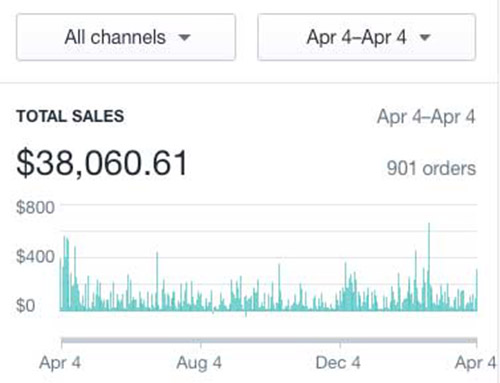The width and height of the screenshot is (500, 383).
Task: Open the Apr 4–Apr 4 date range dropdown
Action: point(366,37)
